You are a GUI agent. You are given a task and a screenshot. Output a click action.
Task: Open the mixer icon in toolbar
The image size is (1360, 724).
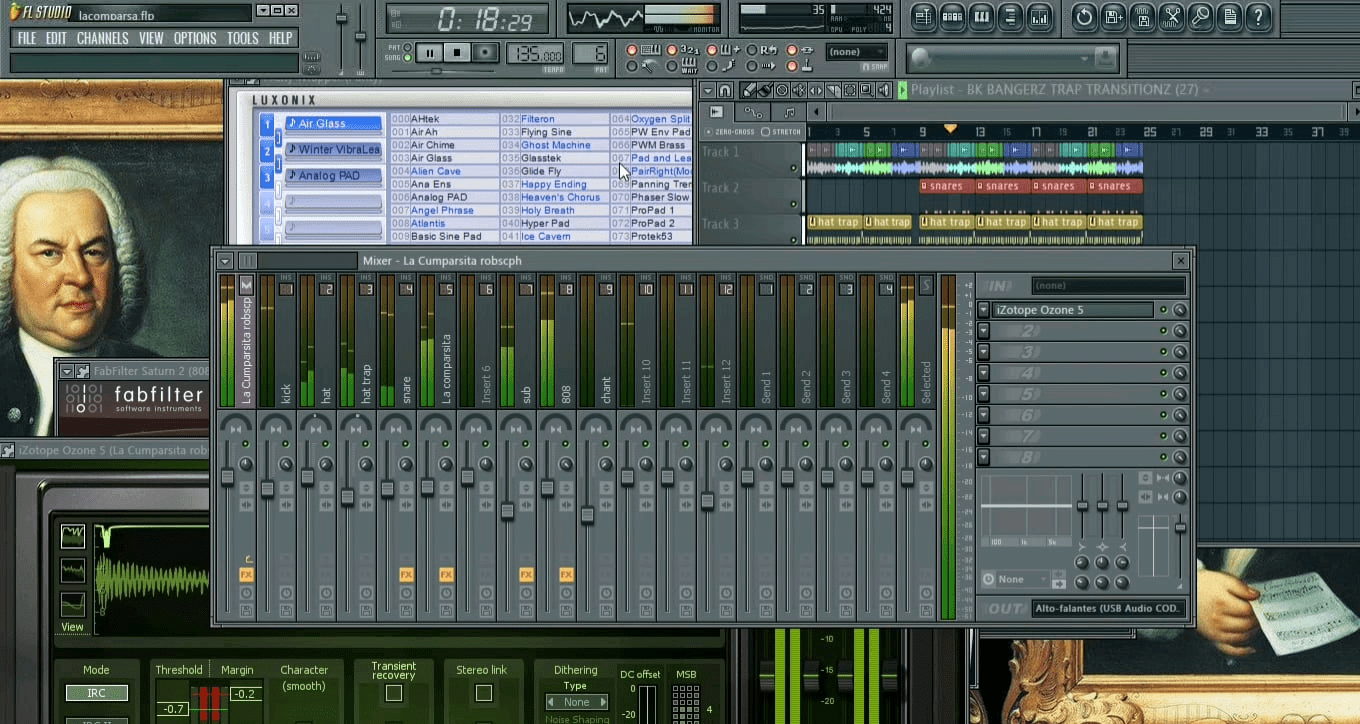tap(1040, 17)
